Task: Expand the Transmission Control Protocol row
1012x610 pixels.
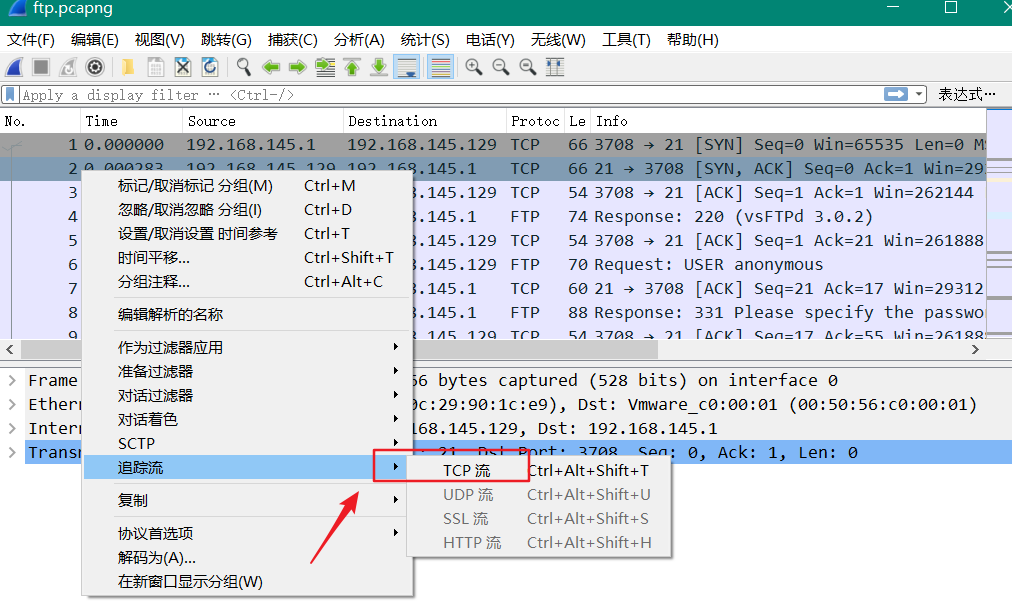Action: click(x=12, y=452)
